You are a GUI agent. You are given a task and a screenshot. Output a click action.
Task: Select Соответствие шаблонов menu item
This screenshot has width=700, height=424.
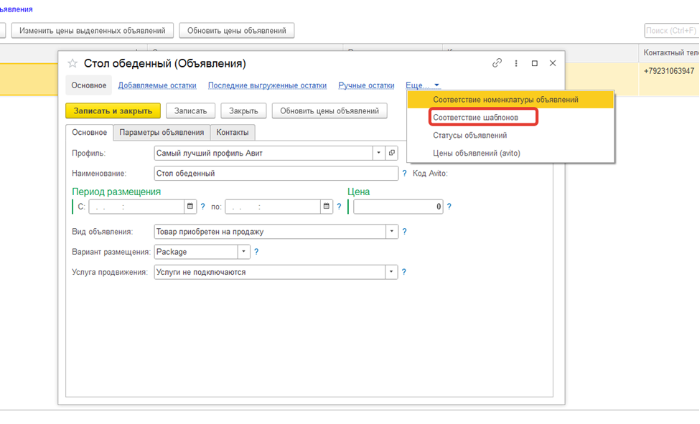tap(475, 117)
